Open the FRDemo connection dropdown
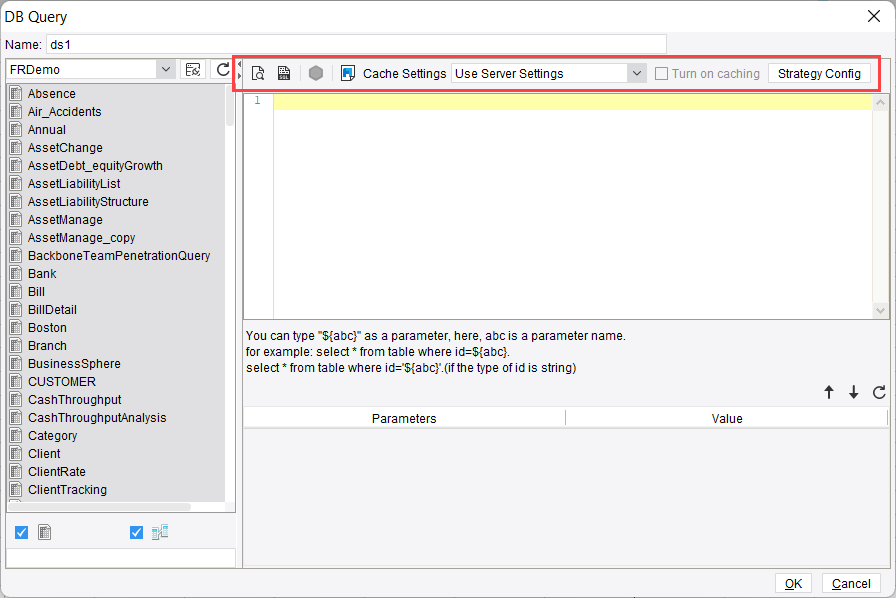Viewport: 896px width, 598px height. point(168,70)
